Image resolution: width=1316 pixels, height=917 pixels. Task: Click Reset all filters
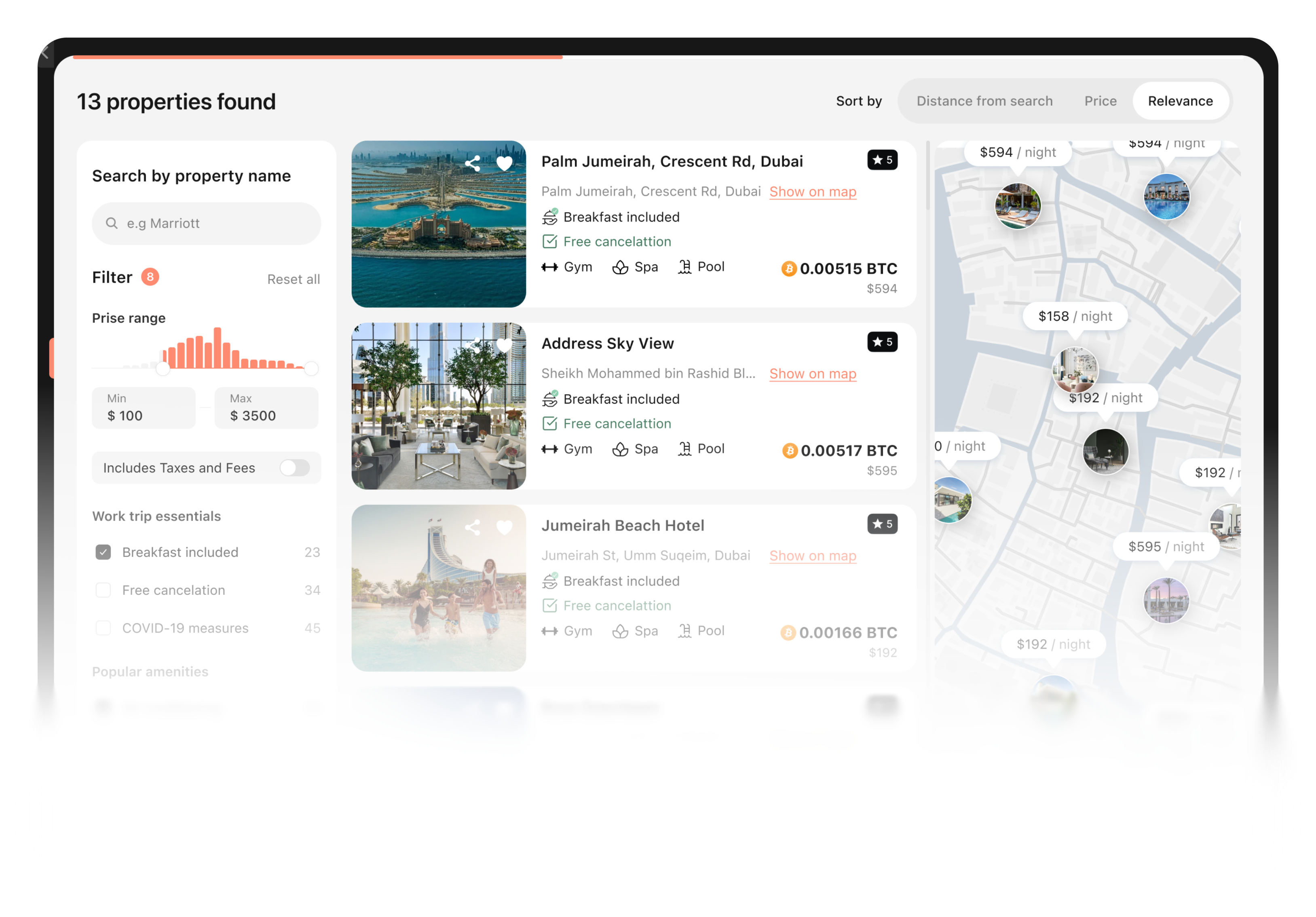pyautogui.click(x=293, y=279)
